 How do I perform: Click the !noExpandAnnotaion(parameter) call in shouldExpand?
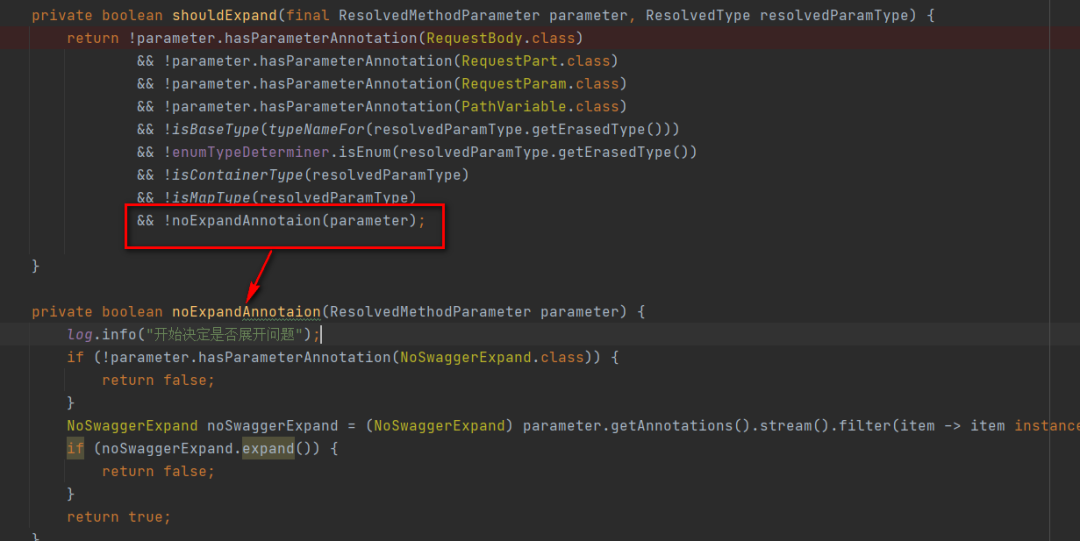tap(290, 221)
